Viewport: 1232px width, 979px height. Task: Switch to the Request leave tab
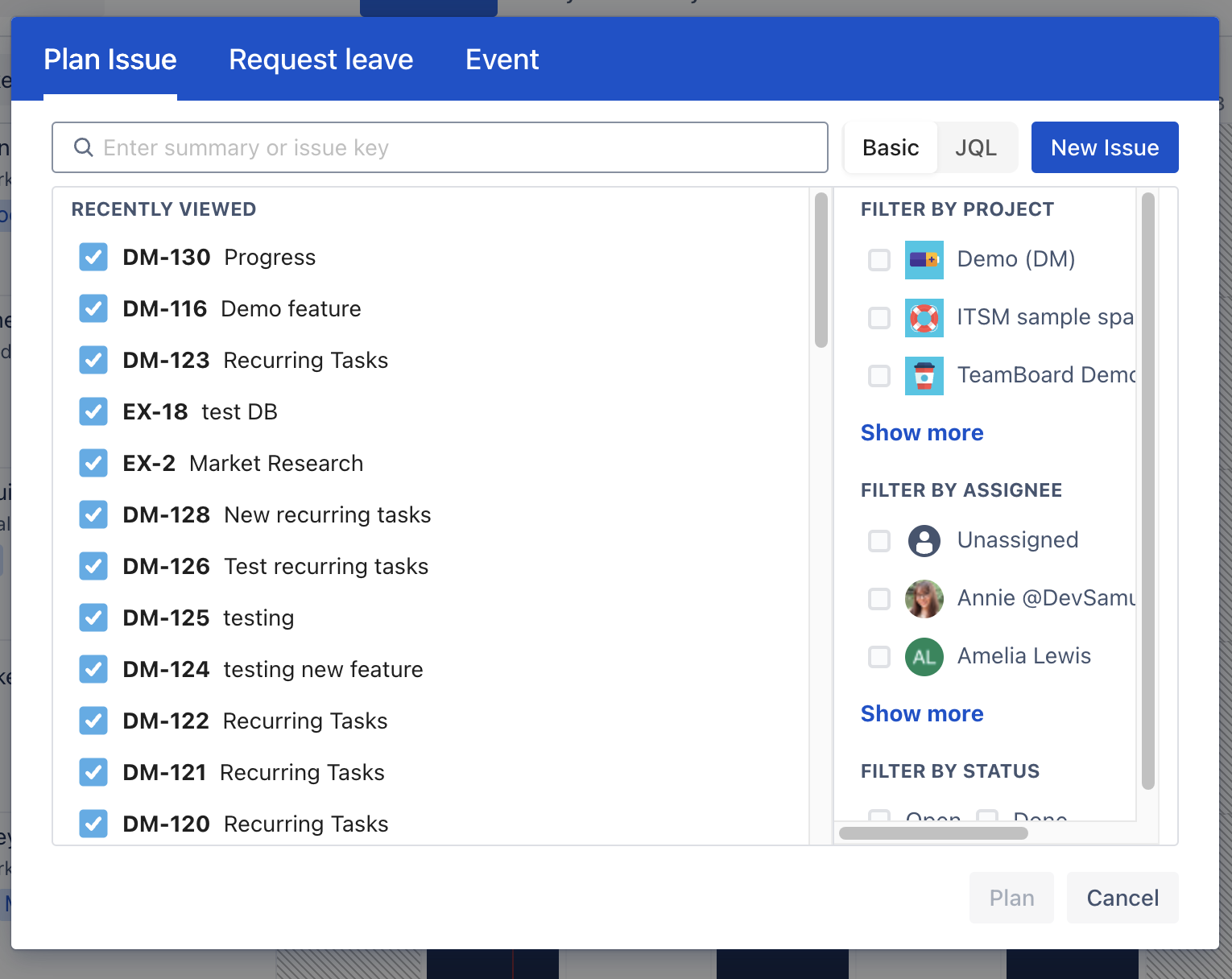(320, 60)
